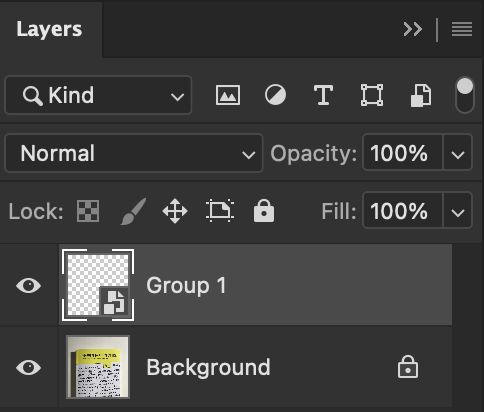This screenshot has width=484, height=412.
Task: Toggle layer filtering switch
Action: pyautogui.click(x=465, y=95)
